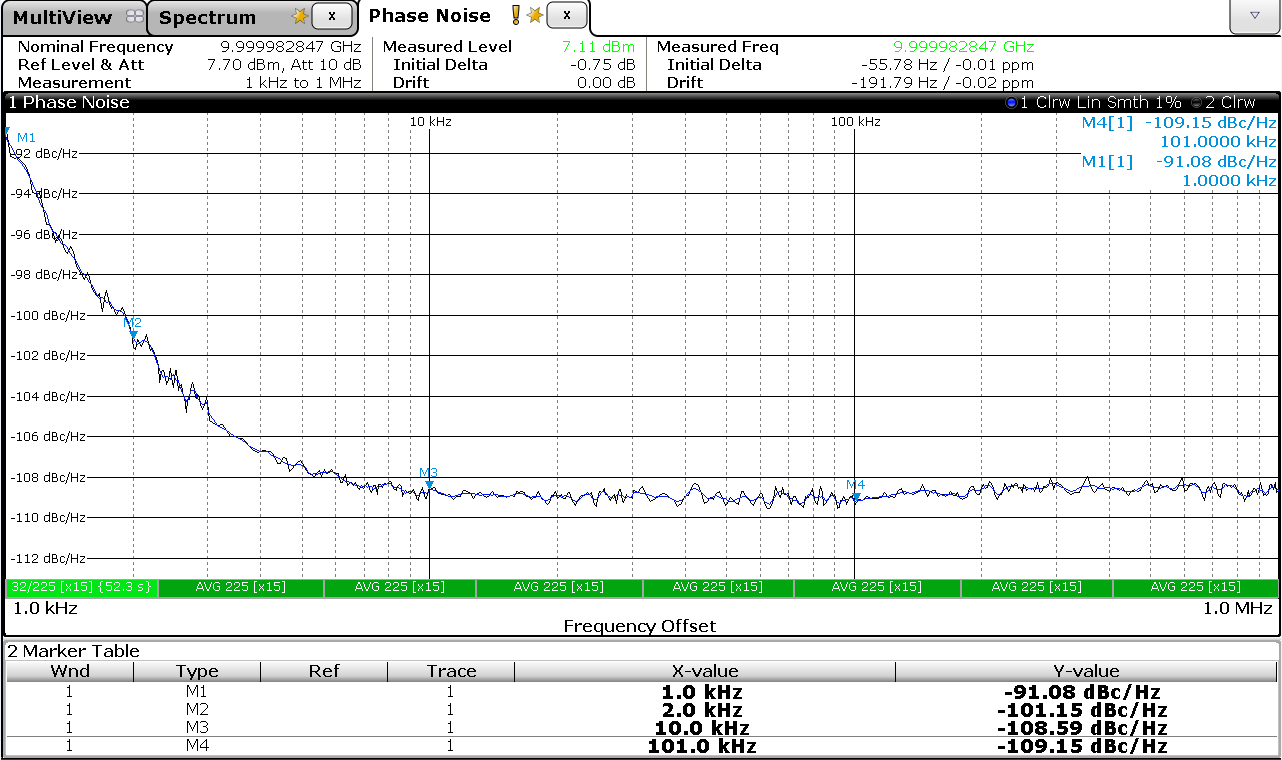Screen dimensions: 1282x760
Task: Select the M3 row in Marker Table
Action: click(x=640, y=728)
